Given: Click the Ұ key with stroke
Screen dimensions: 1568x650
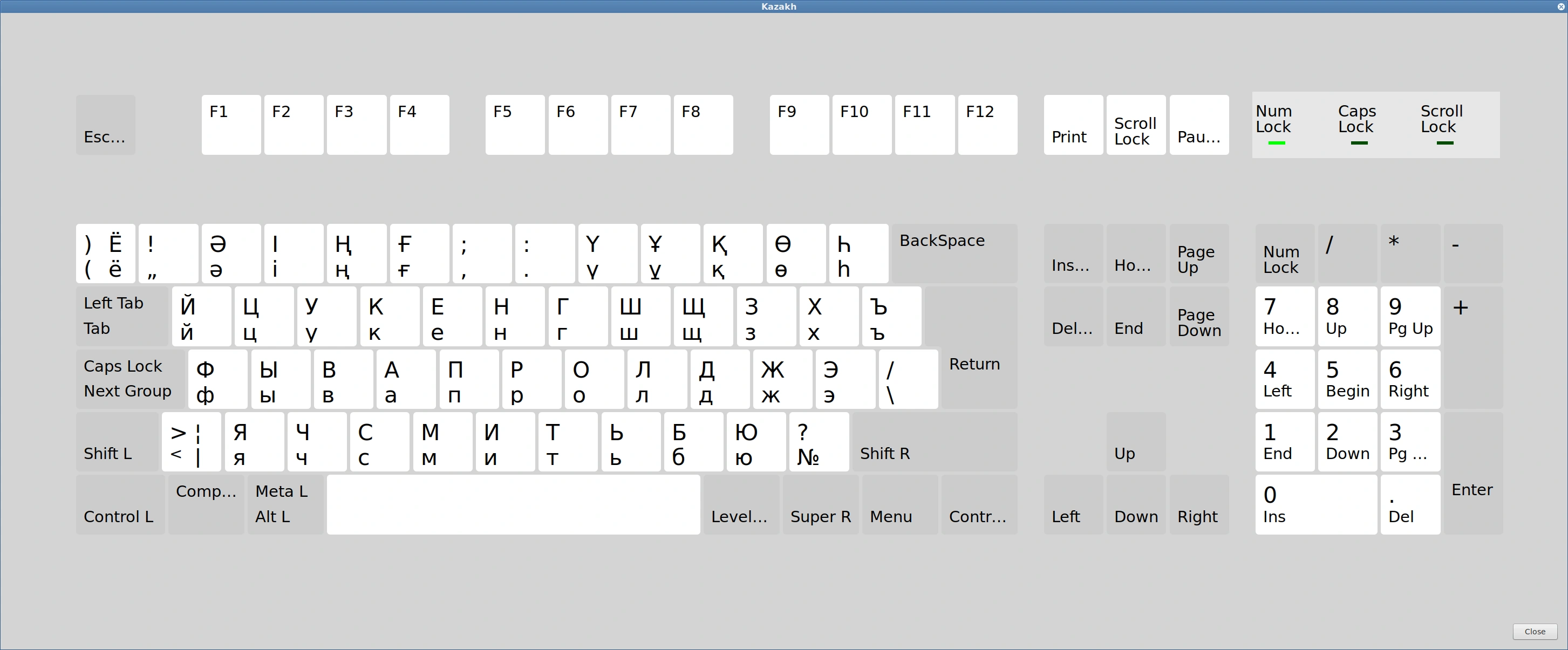Looking at the screenshot, I should click(670, 253).
